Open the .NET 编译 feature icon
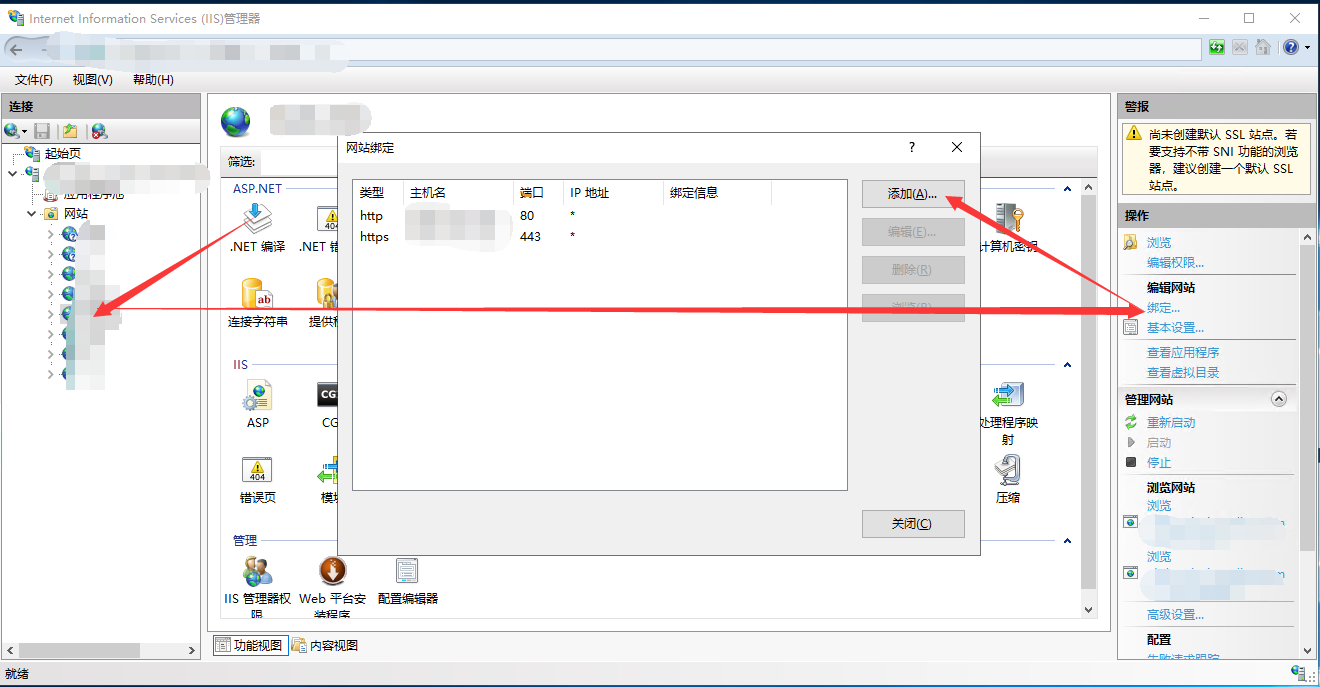 258,219
